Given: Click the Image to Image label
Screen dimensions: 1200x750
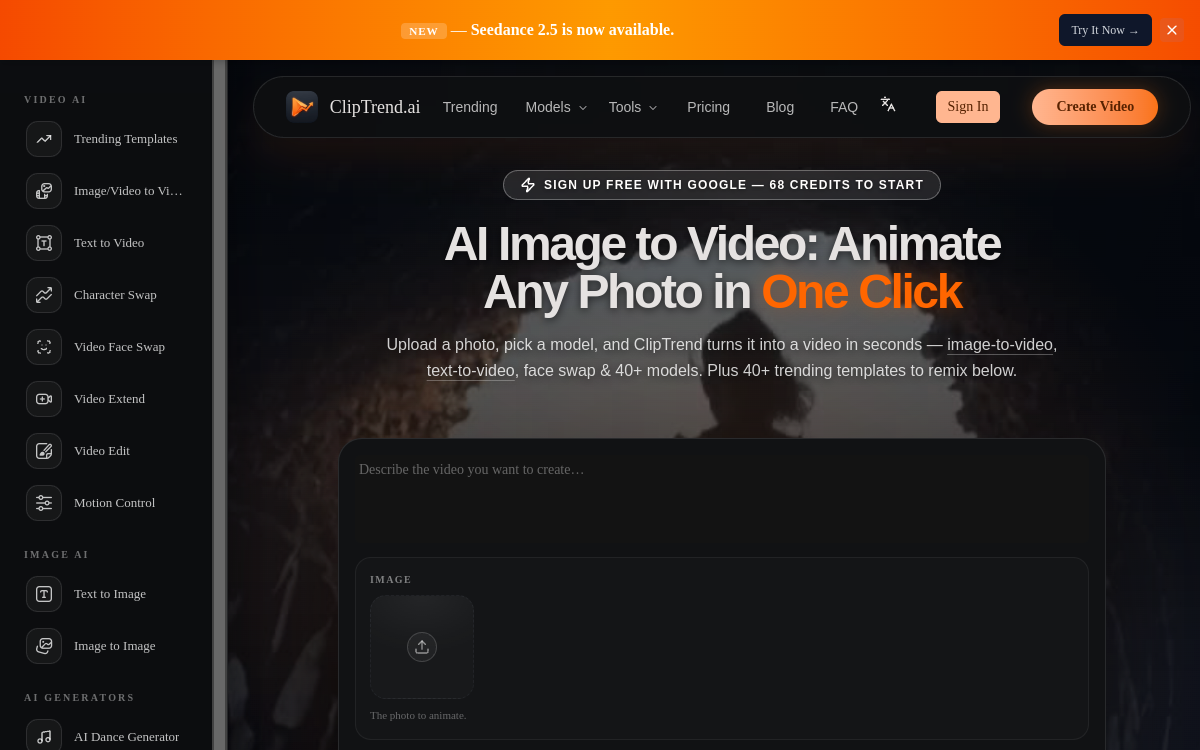Looking at the screenshot, I should point(115,646).
